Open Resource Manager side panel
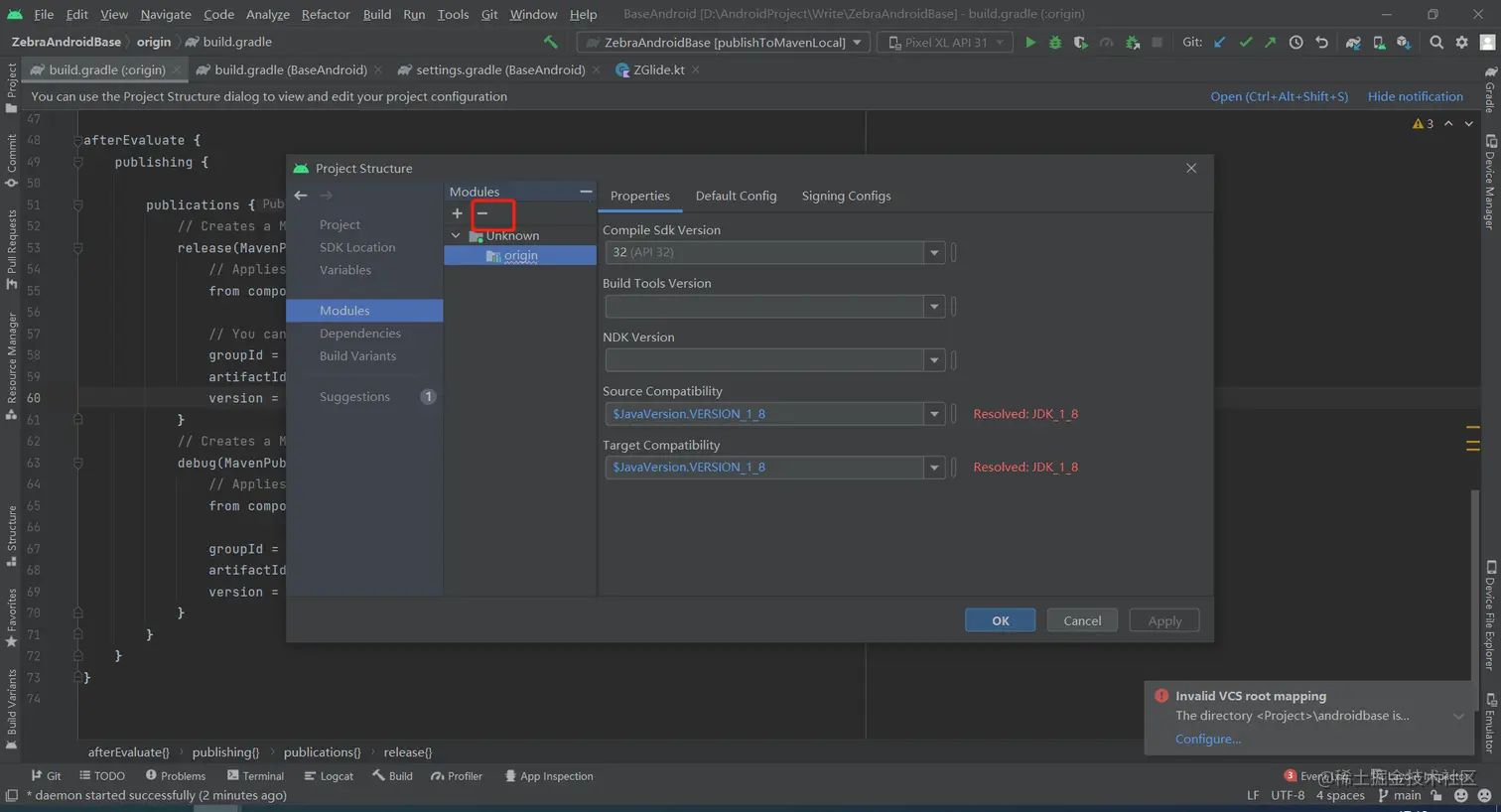The image size is (1501, 812). [12, 365]
